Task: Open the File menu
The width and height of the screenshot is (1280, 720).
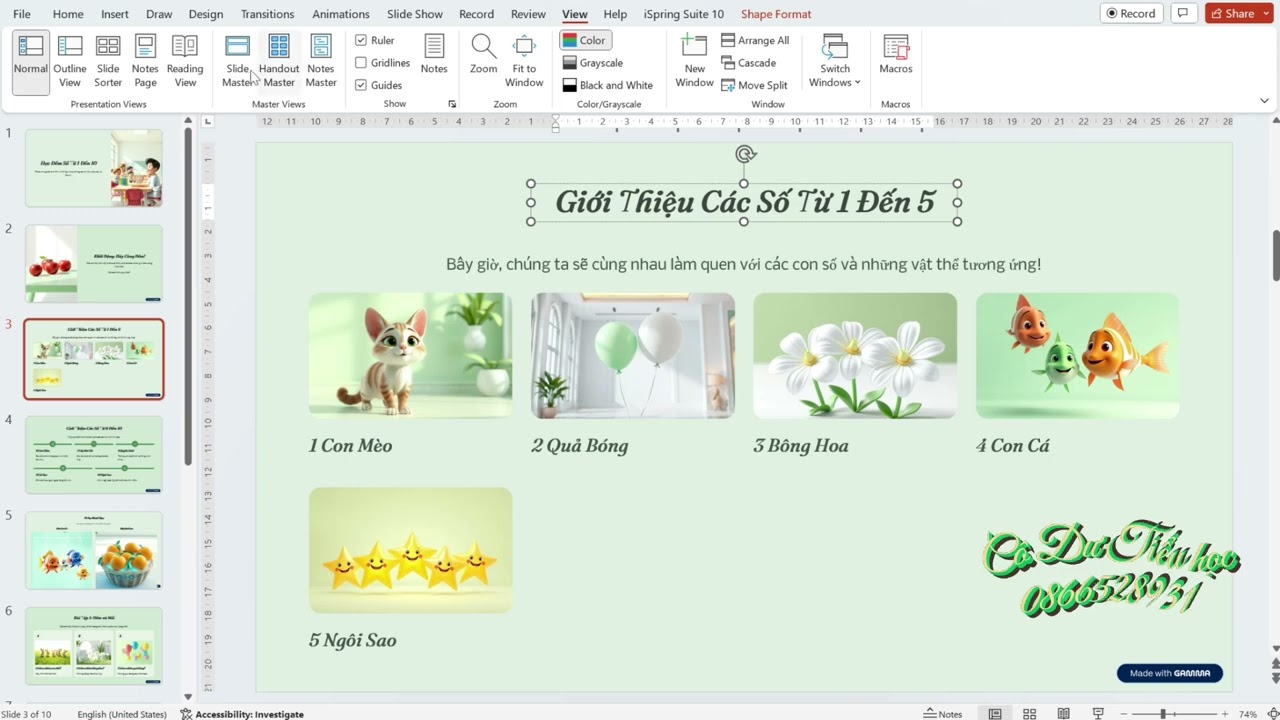Action: (x=22, y=14)
